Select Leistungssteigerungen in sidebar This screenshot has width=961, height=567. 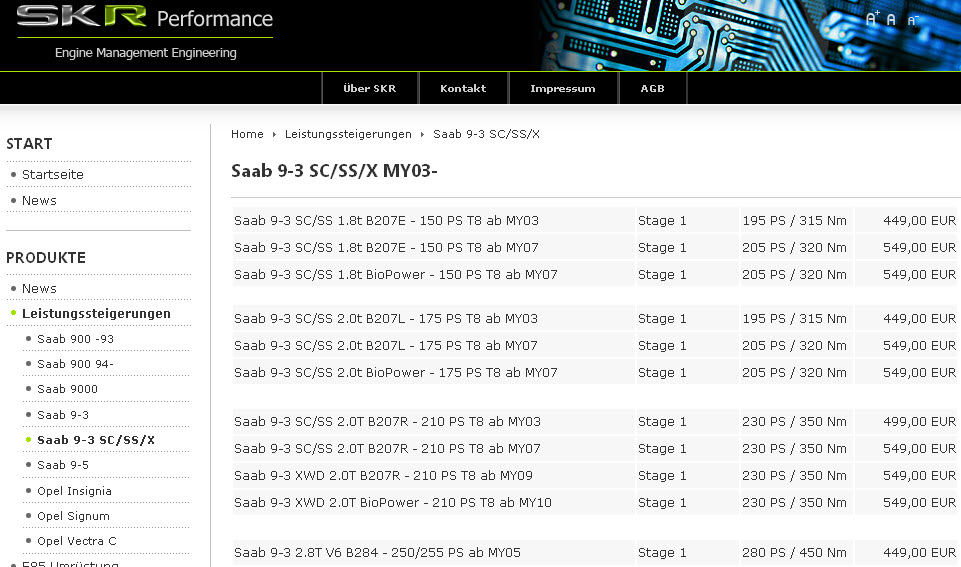click(96, 313)
